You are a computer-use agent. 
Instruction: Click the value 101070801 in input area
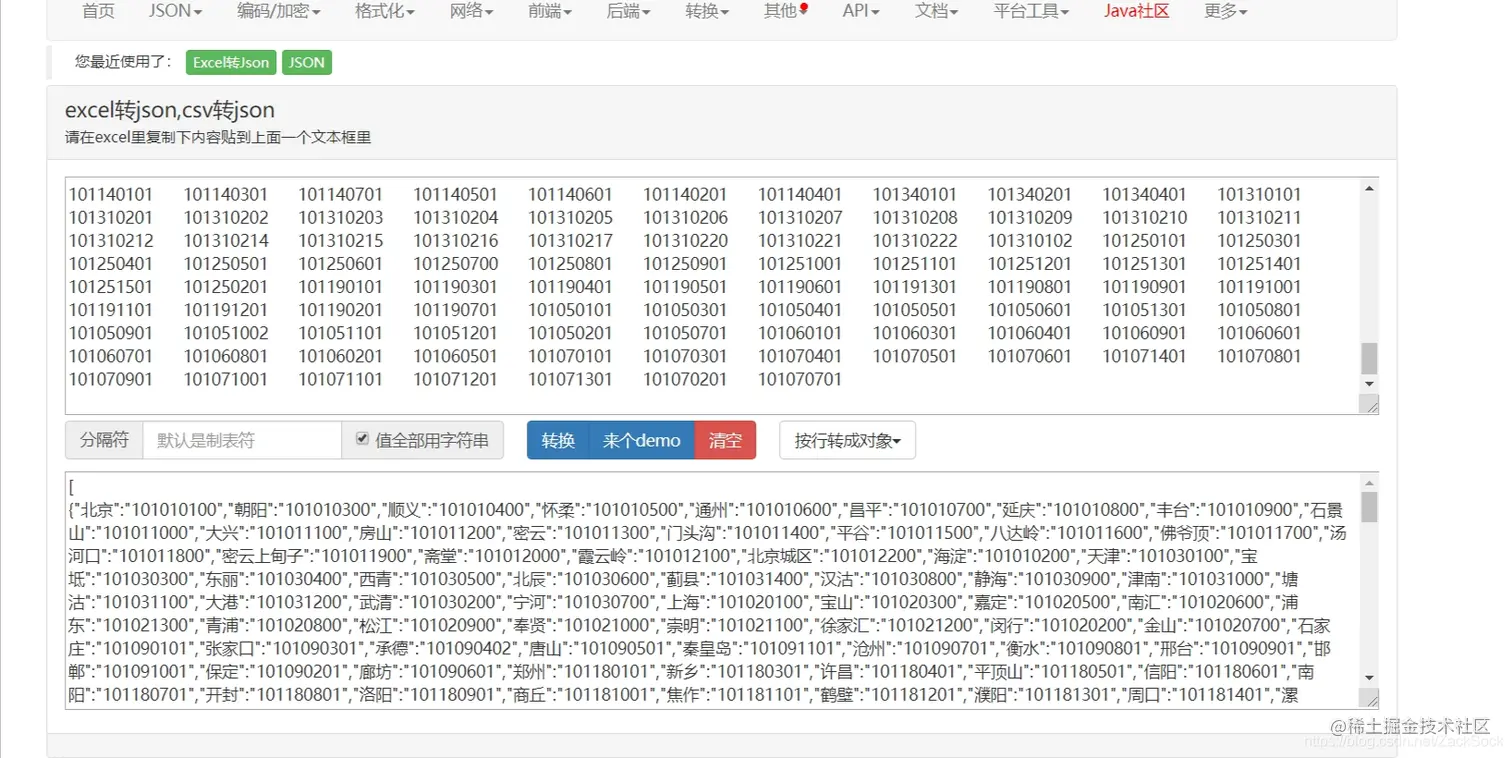point(1260,356)
